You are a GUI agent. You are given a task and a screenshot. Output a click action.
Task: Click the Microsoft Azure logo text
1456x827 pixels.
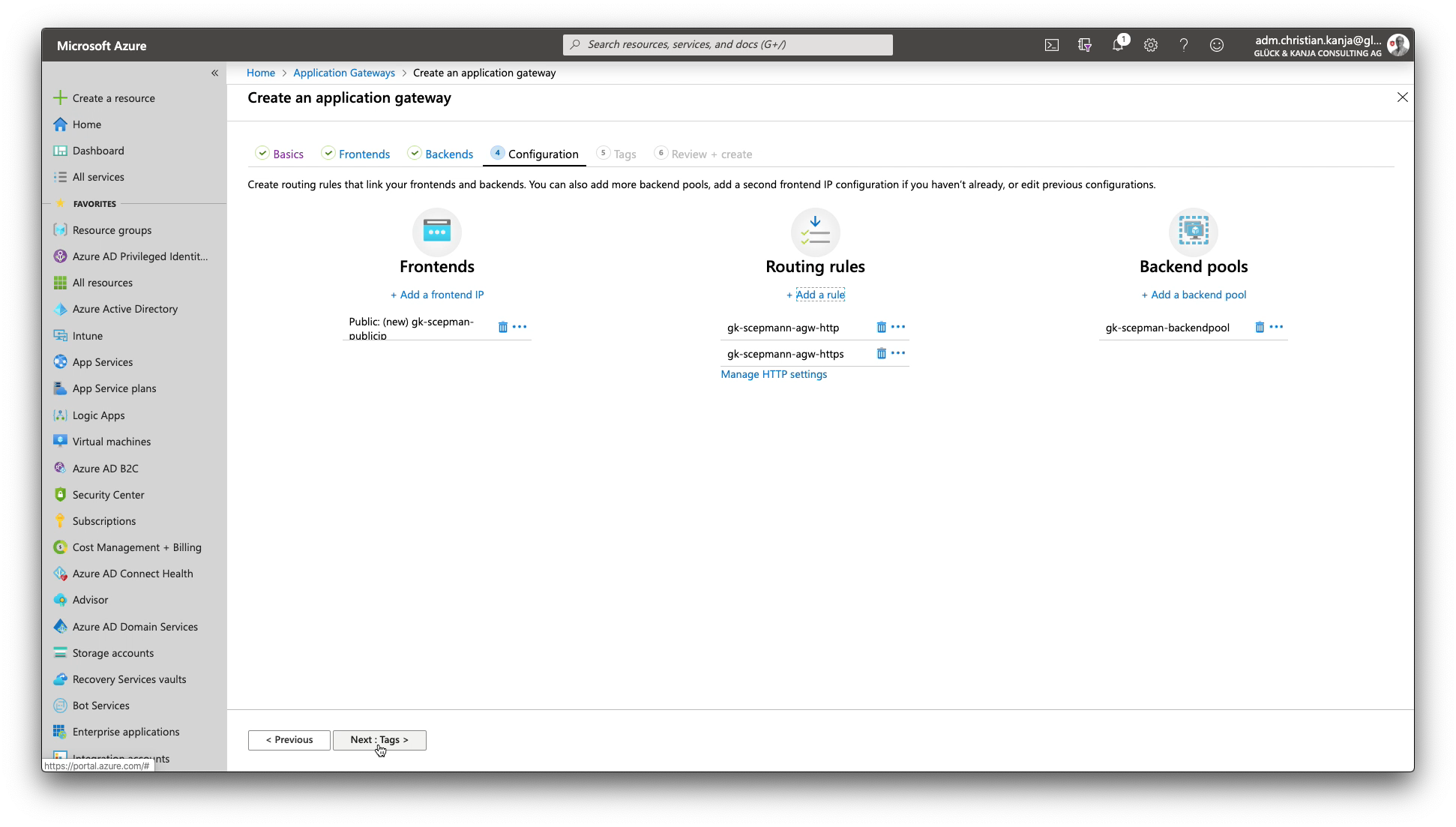[102, 46]
